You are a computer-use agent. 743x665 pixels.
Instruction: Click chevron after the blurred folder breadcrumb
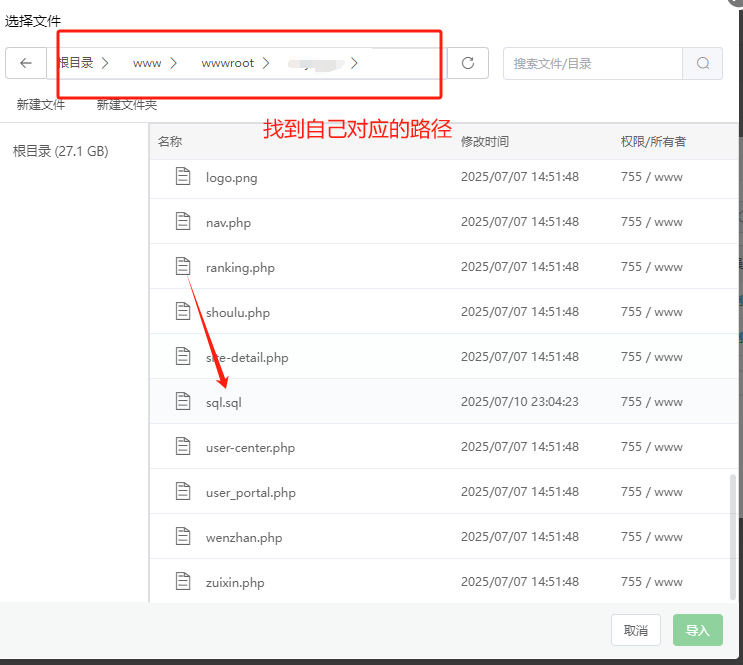coord(354,63)
